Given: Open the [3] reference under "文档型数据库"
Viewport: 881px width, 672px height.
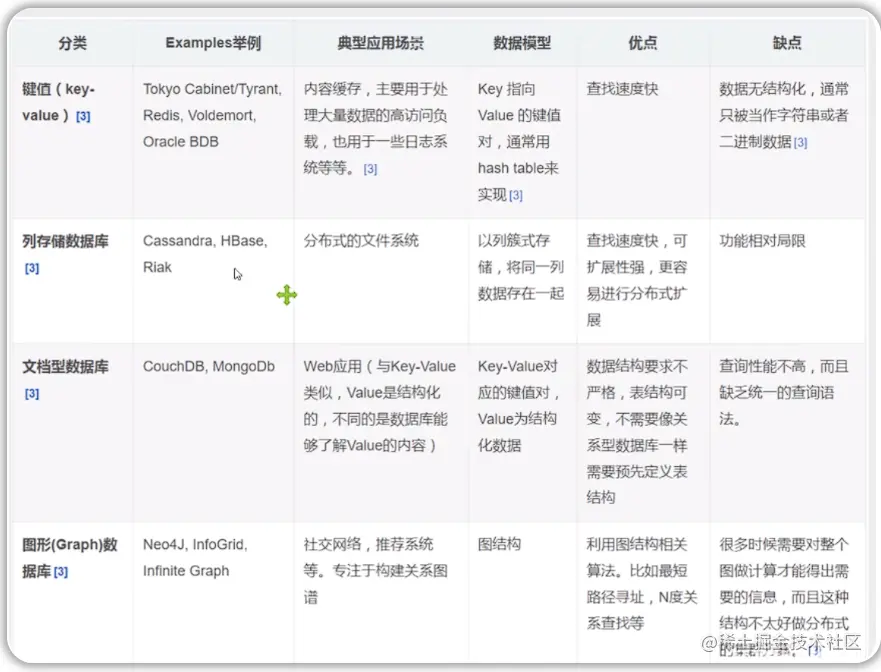Looking at the screenshot, I should (x=32, y=394).
